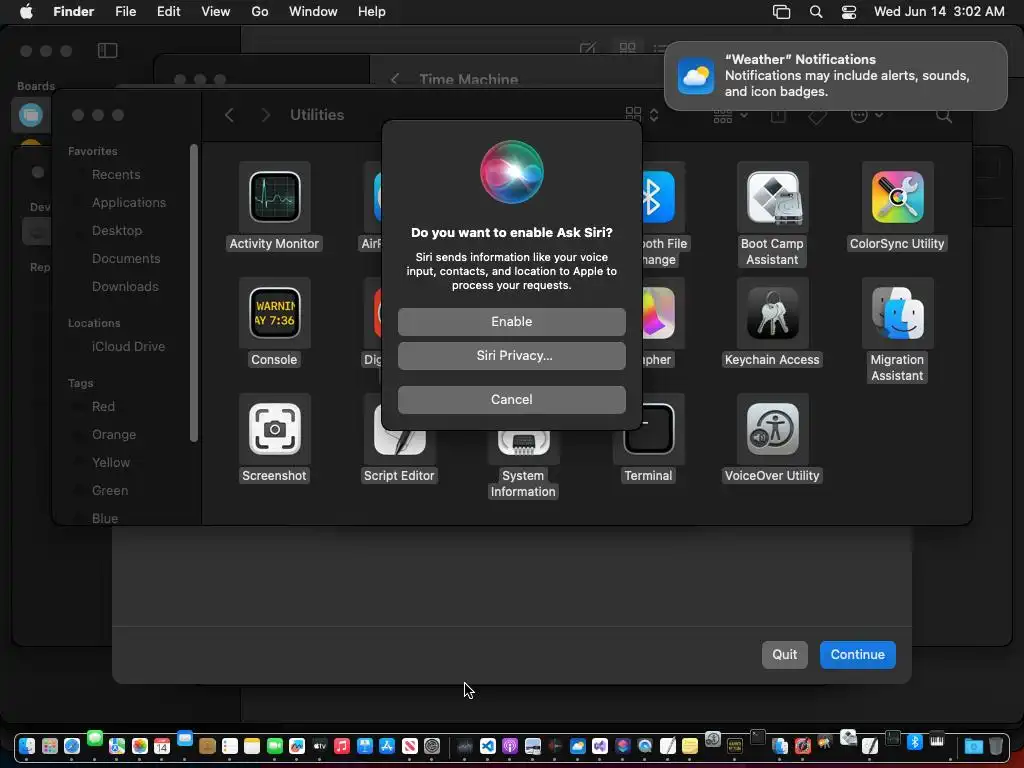Open the Action ellipsis dropdown menu

867,116
